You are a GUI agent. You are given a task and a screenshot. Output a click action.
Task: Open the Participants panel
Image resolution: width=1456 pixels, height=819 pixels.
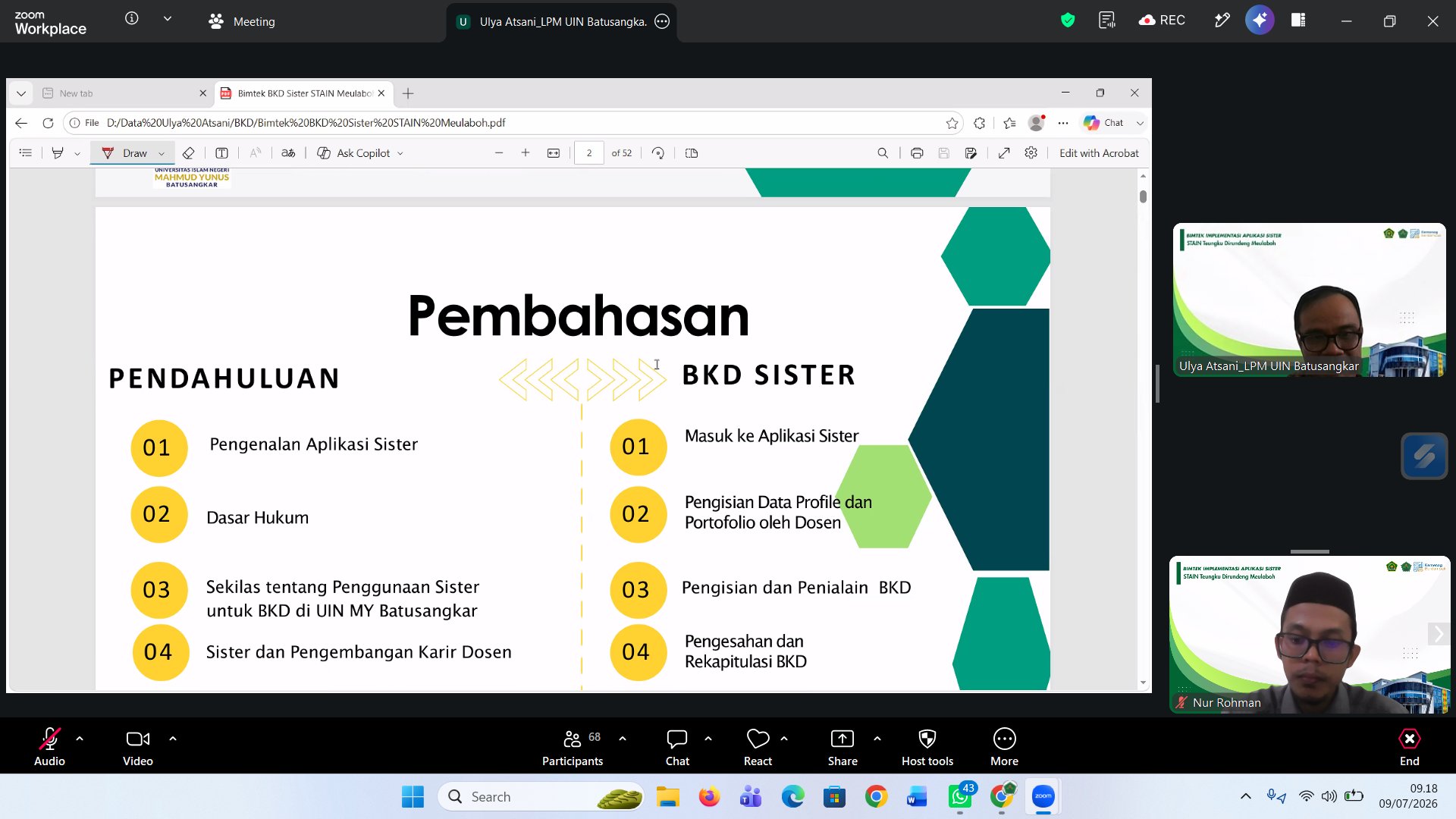[573, 746]
